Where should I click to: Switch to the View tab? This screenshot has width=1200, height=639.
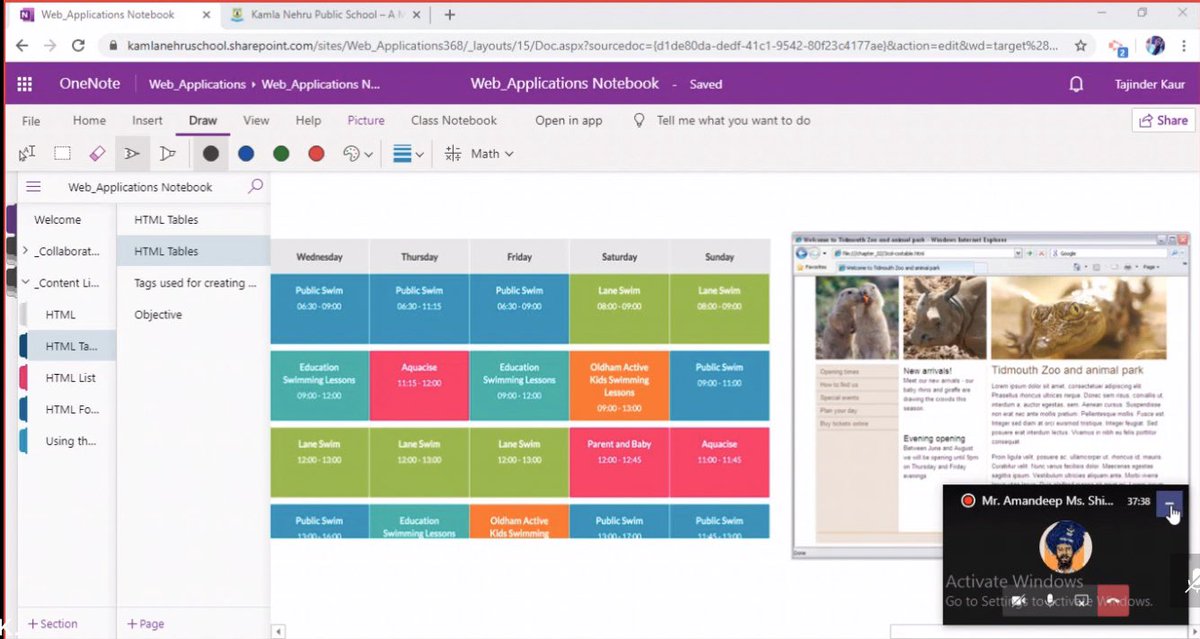tap(256, 120)
